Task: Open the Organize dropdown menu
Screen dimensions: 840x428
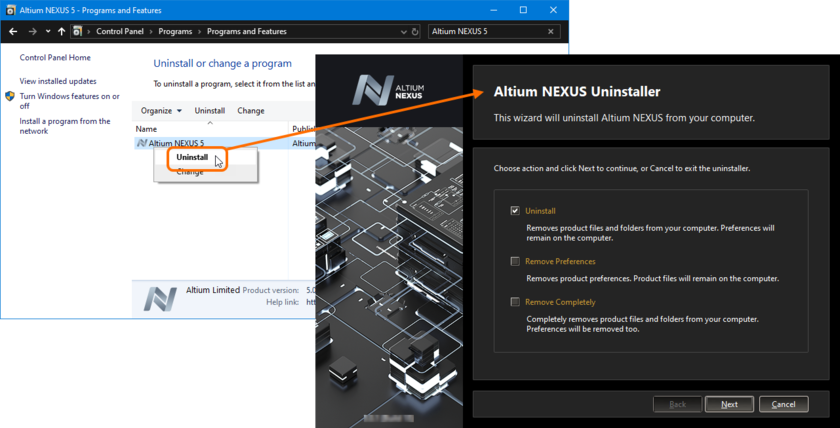Action: (x=161, y=111)
